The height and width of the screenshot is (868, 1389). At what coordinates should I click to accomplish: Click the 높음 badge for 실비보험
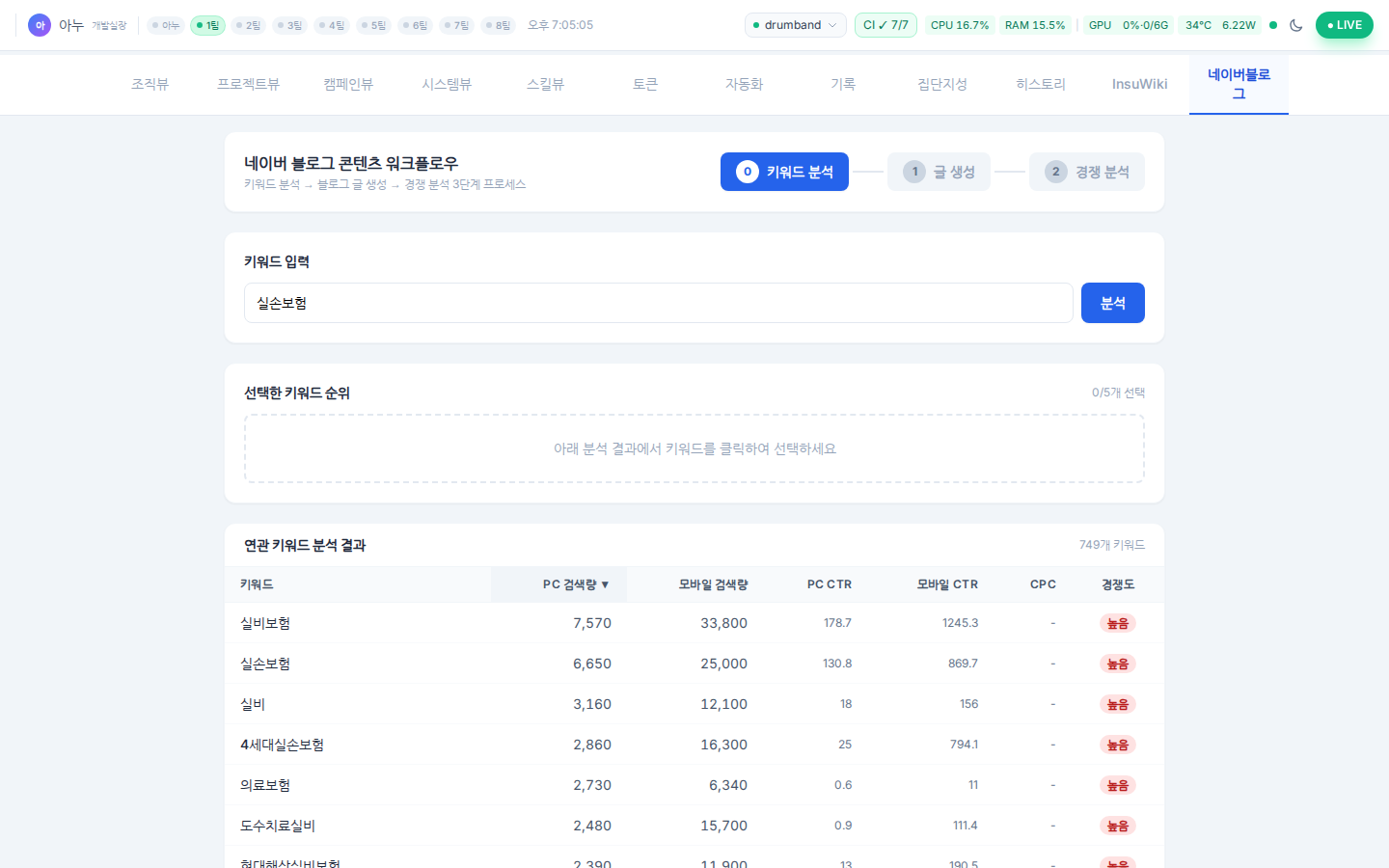[1117, 624]
